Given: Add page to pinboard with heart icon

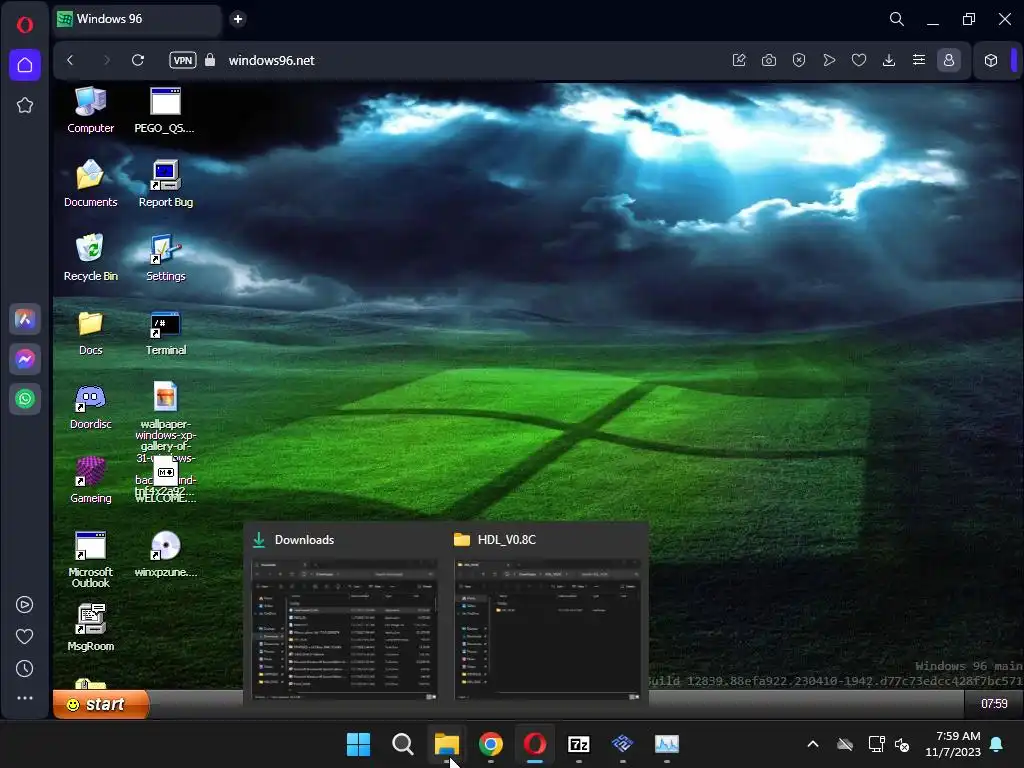Looking at the screenshot, I should click(x=859, y=60).
